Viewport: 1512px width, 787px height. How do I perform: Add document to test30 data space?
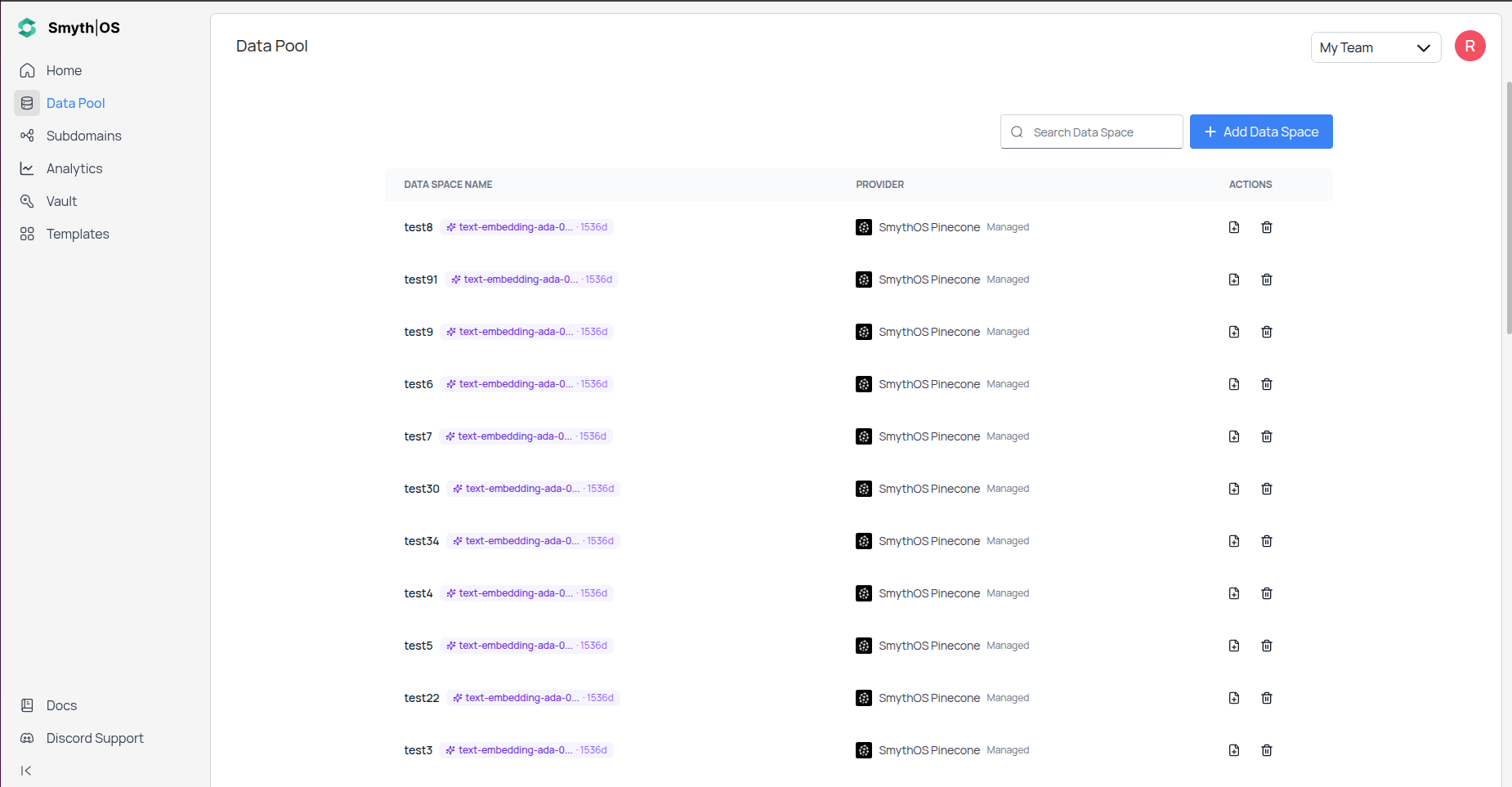pos(1233,489)
